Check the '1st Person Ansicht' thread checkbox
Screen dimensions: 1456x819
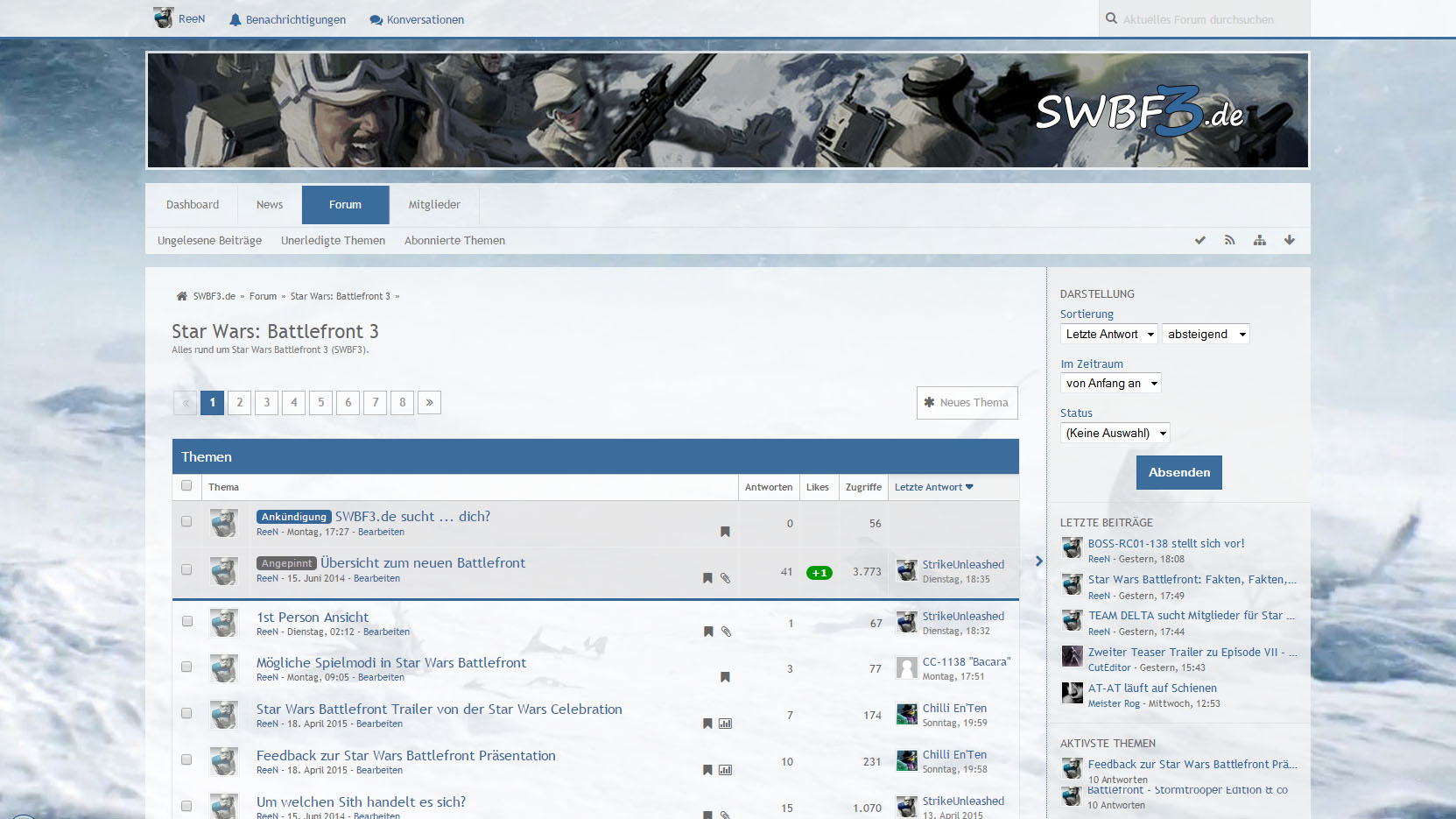[186, 621]
